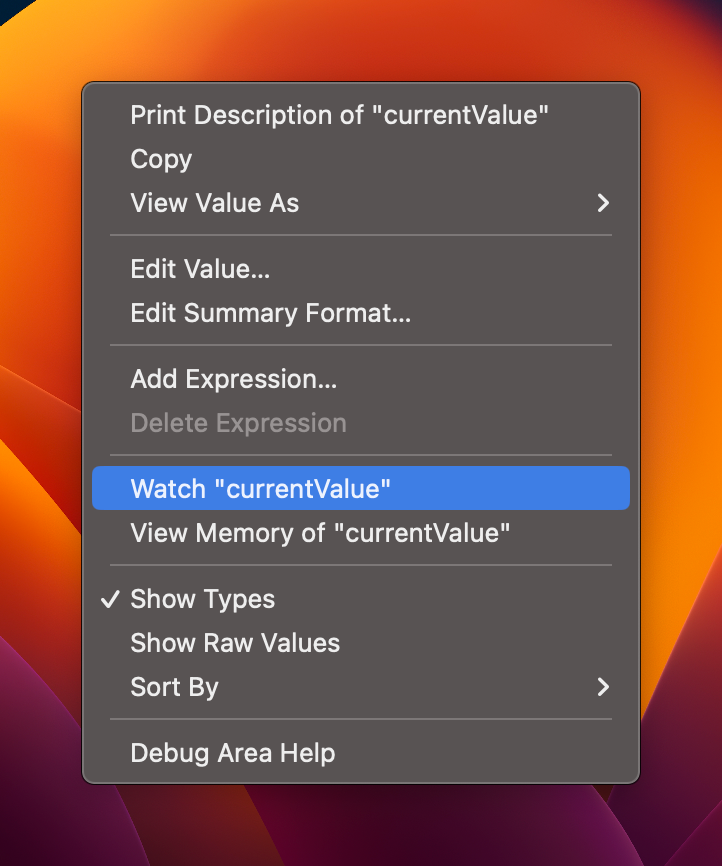This screenshot has height=866, width=722.
Task: Click the chevron icon on Sort By row
Action: [602, 687]
